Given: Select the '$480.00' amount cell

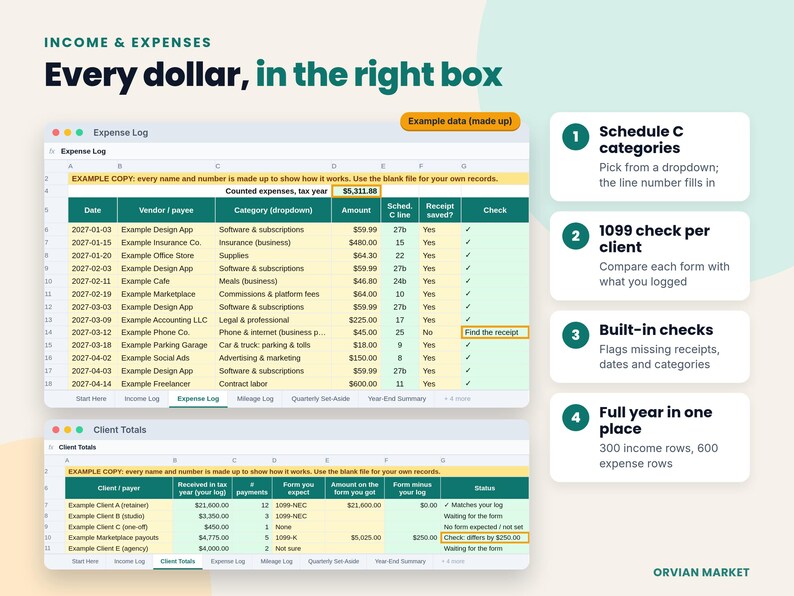Looking at the screenshot, I should coord(356,243).
